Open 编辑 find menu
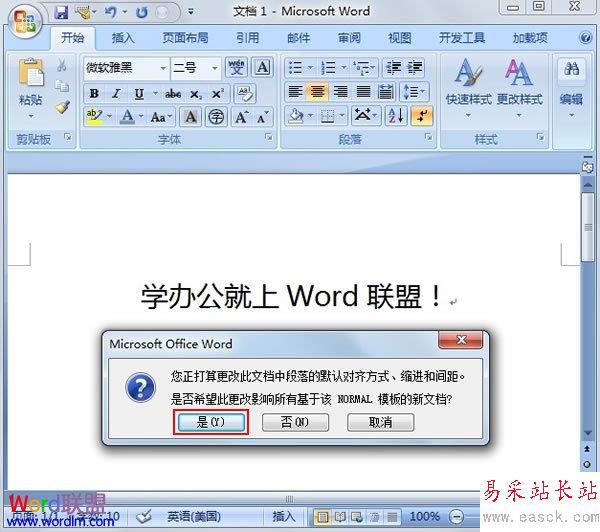The height and width of the screenshot is (532, 600). [x=571, y=88]
